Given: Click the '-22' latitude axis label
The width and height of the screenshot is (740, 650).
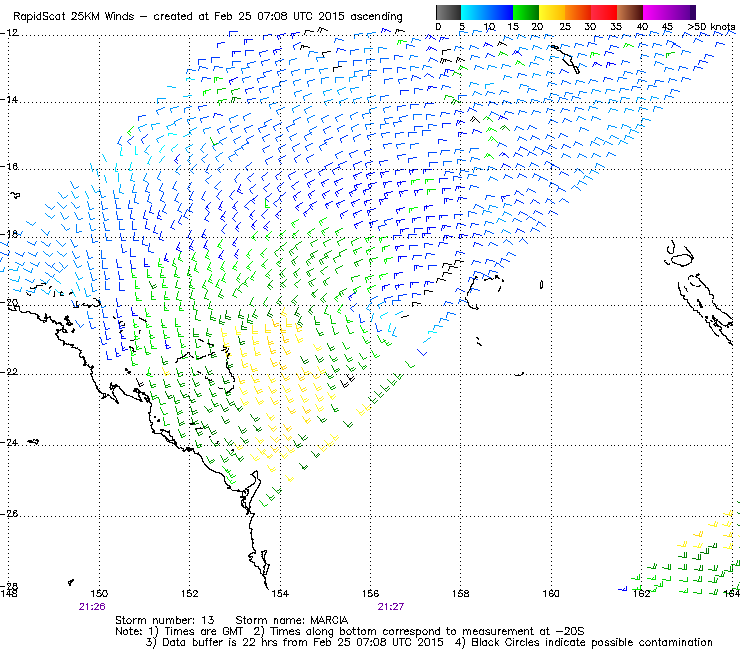Looking at the screenshot, I should pyautogui.click(x=9, y=372).
